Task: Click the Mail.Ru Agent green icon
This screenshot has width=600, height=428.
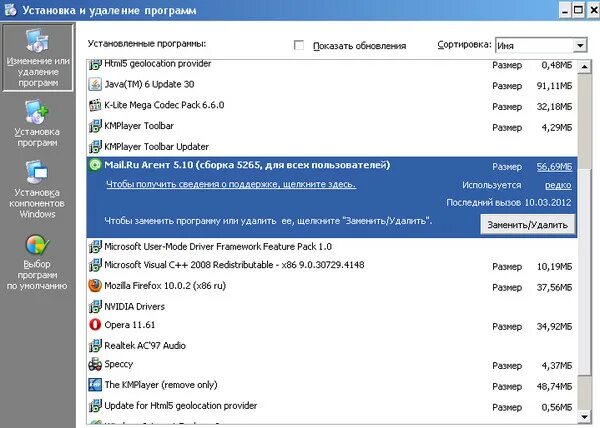Action: (95, 165)
